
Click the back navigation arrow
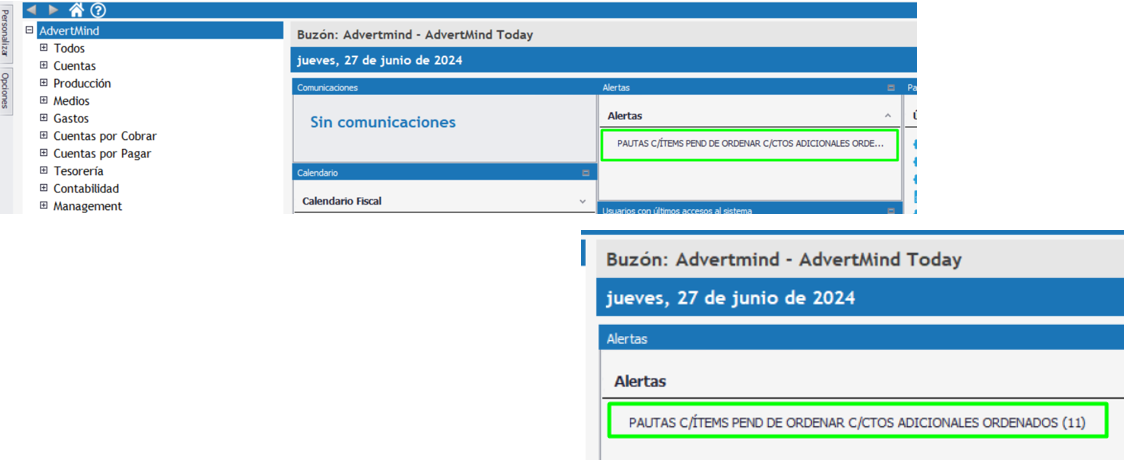32,10
